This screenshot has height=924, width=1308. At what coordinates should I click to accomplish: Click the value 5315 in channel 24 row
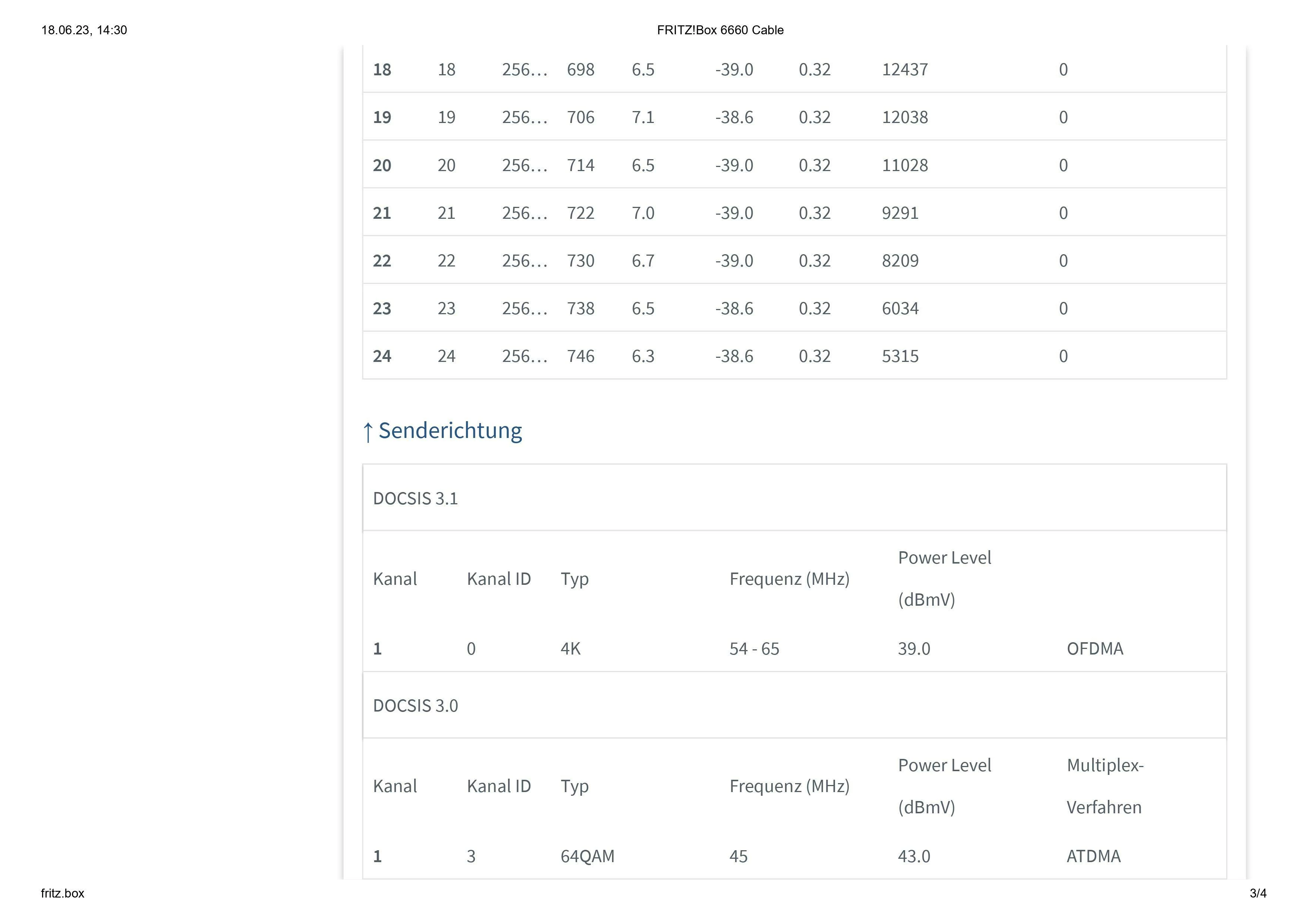900,356
